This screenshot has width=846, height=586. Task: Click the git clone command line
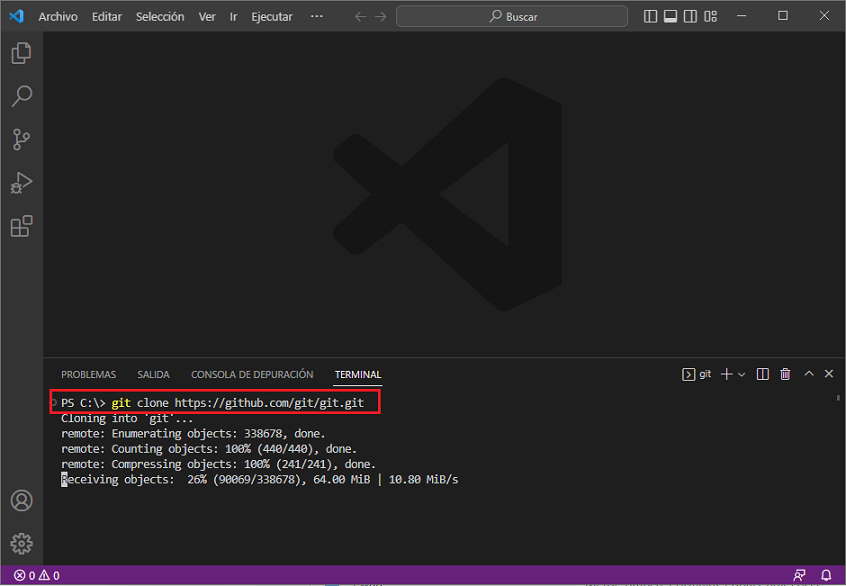[x=213, y=403]
